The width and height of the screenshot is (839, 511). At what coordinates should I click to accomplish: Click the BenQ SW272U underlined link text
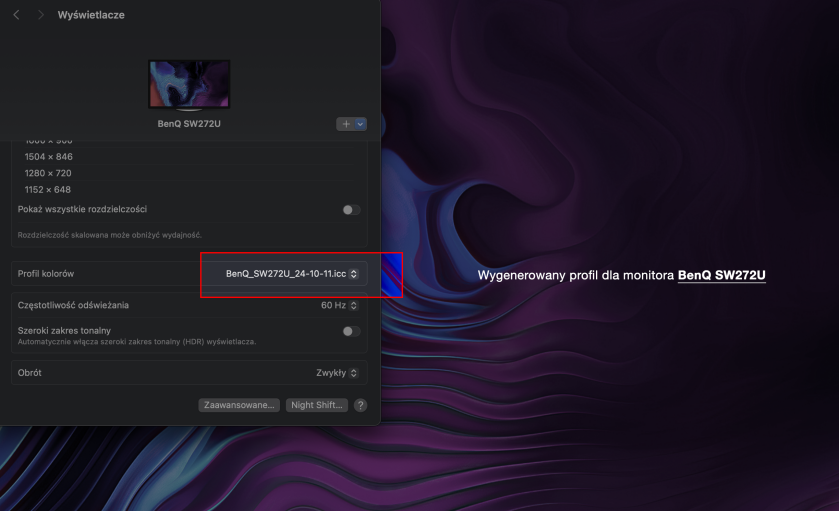click(x=721, y=275)
